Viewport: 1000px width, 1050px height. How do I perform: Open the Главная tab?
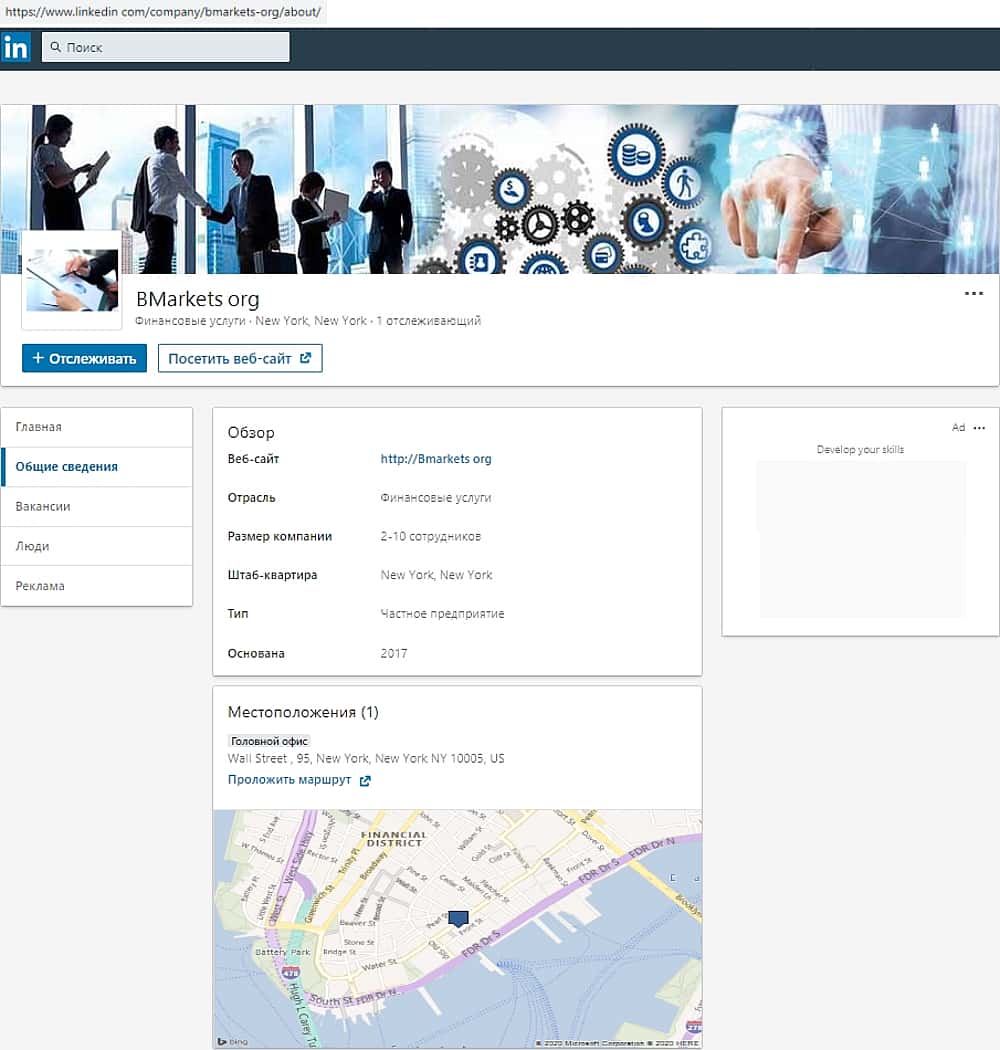pyautogui.click(x=96, y=427)
